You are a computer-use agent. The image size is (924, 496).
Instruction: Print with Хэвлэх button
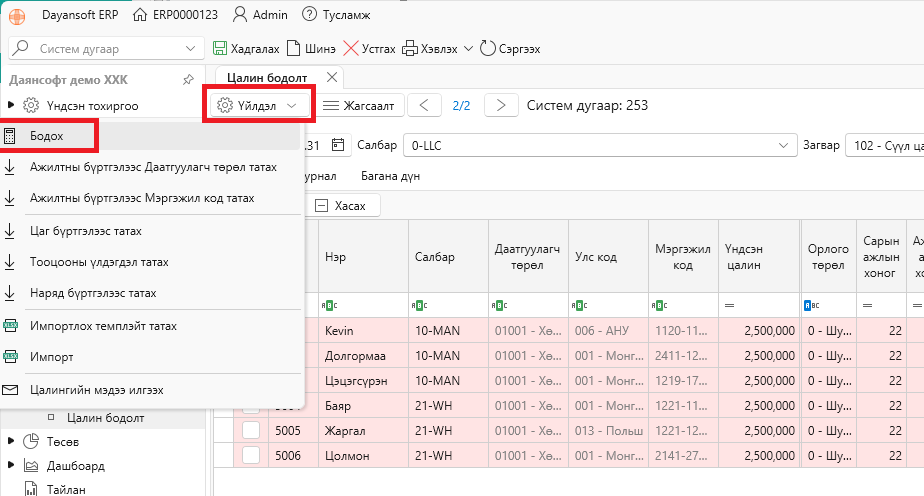point(430,48)
